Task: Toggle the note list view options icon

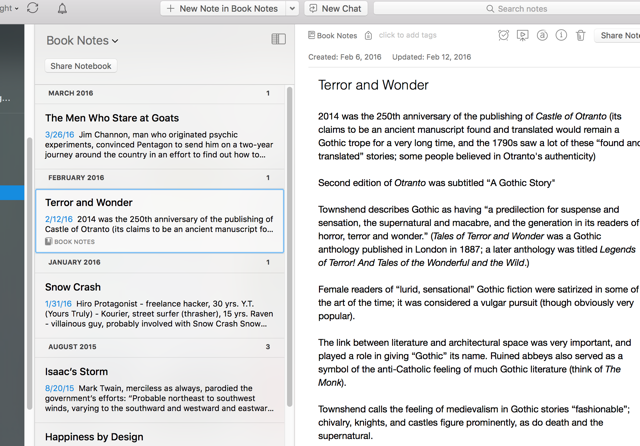Action: pyautogui.click(x=279, y=39)
